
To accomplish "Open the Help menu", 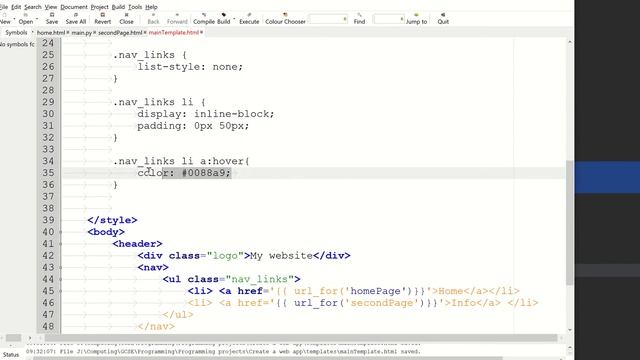I will point(151,7).
